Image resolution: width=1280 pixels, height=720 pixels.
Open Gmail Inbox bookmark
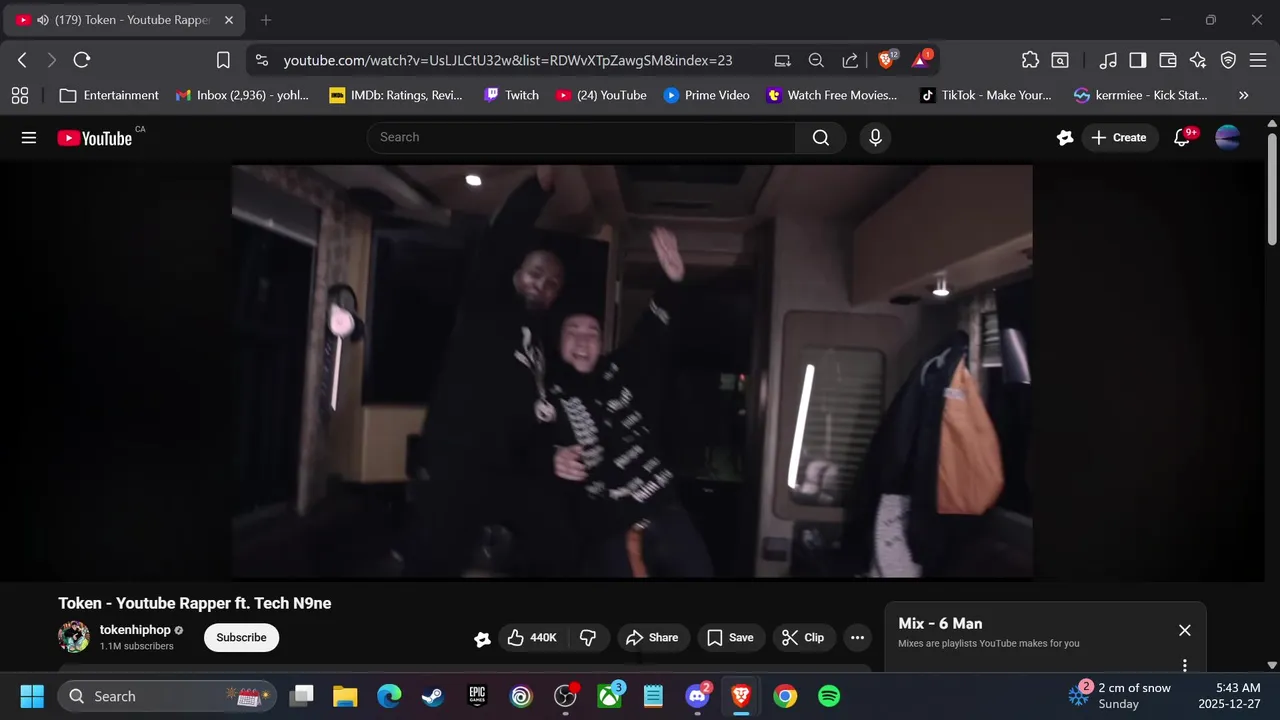[x=242, y=95]
